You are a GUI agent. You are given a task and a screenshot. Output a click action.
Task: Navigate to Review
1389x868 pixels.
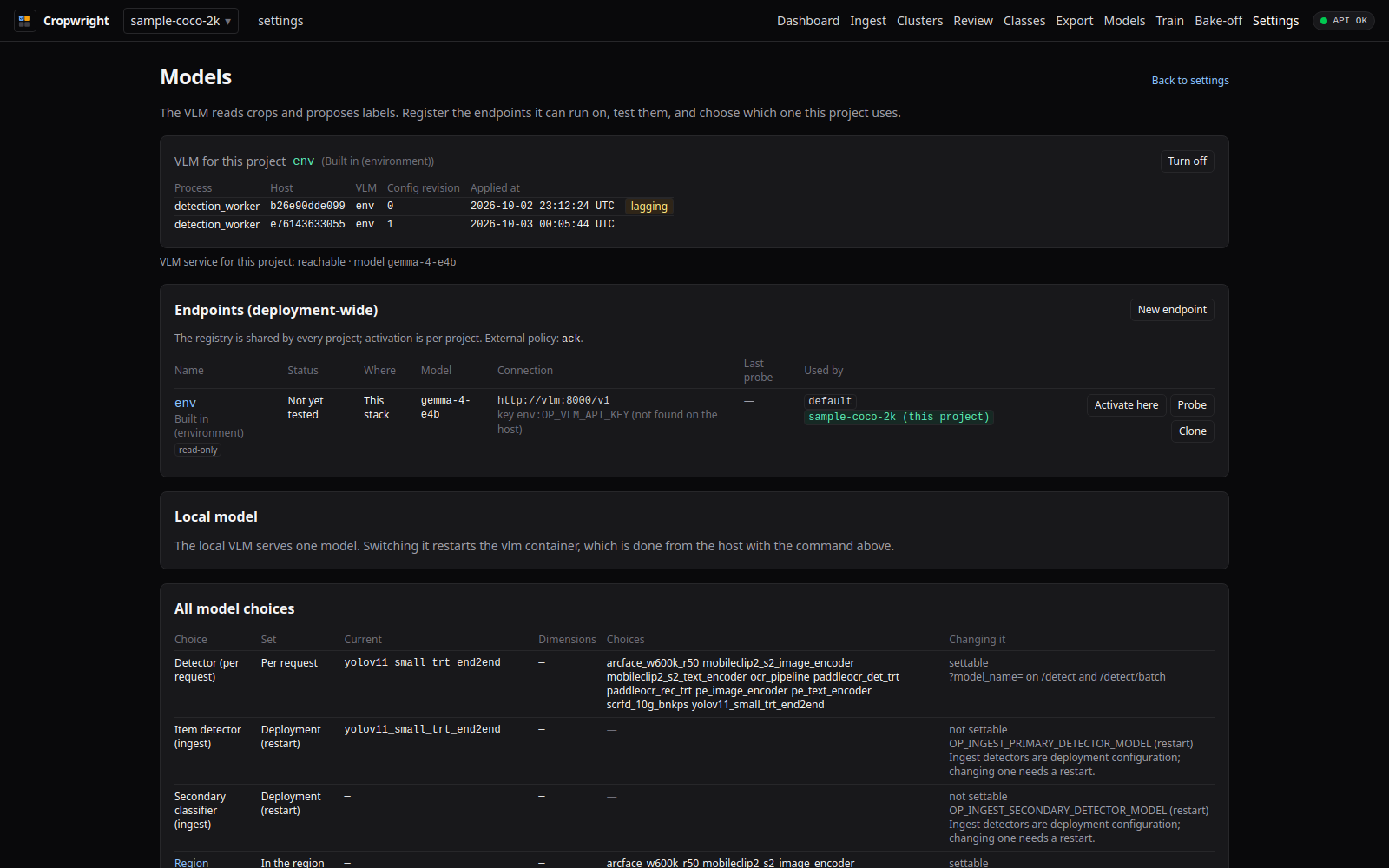tap(973, 21)
